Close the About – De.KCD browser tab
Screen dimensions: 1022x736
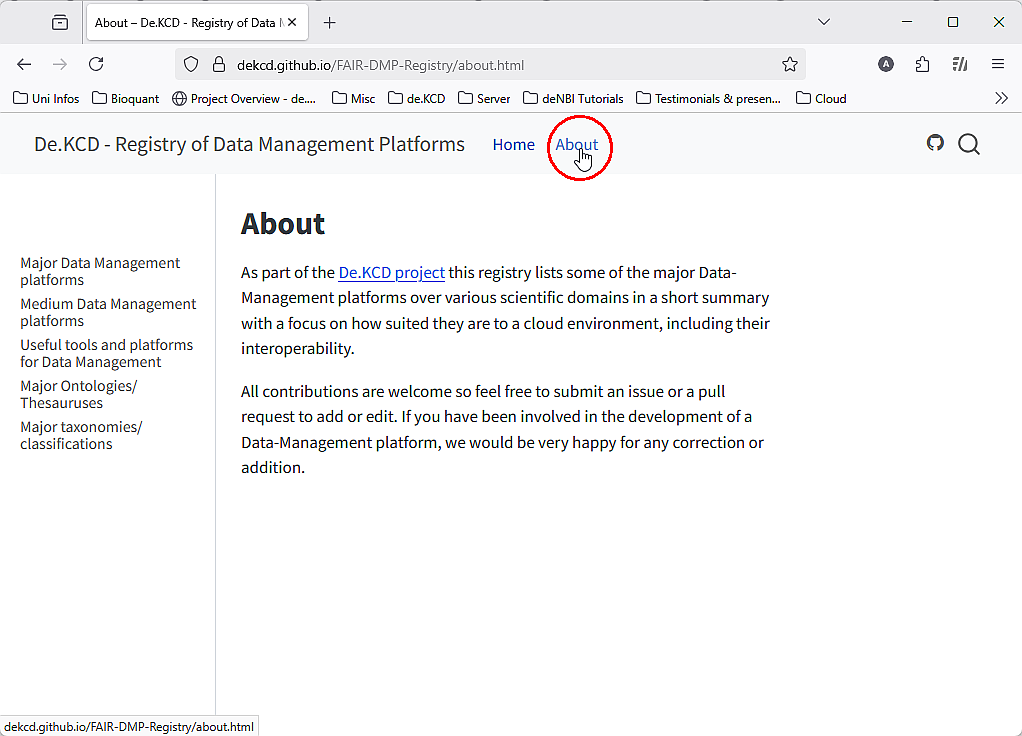click(292, 22)
